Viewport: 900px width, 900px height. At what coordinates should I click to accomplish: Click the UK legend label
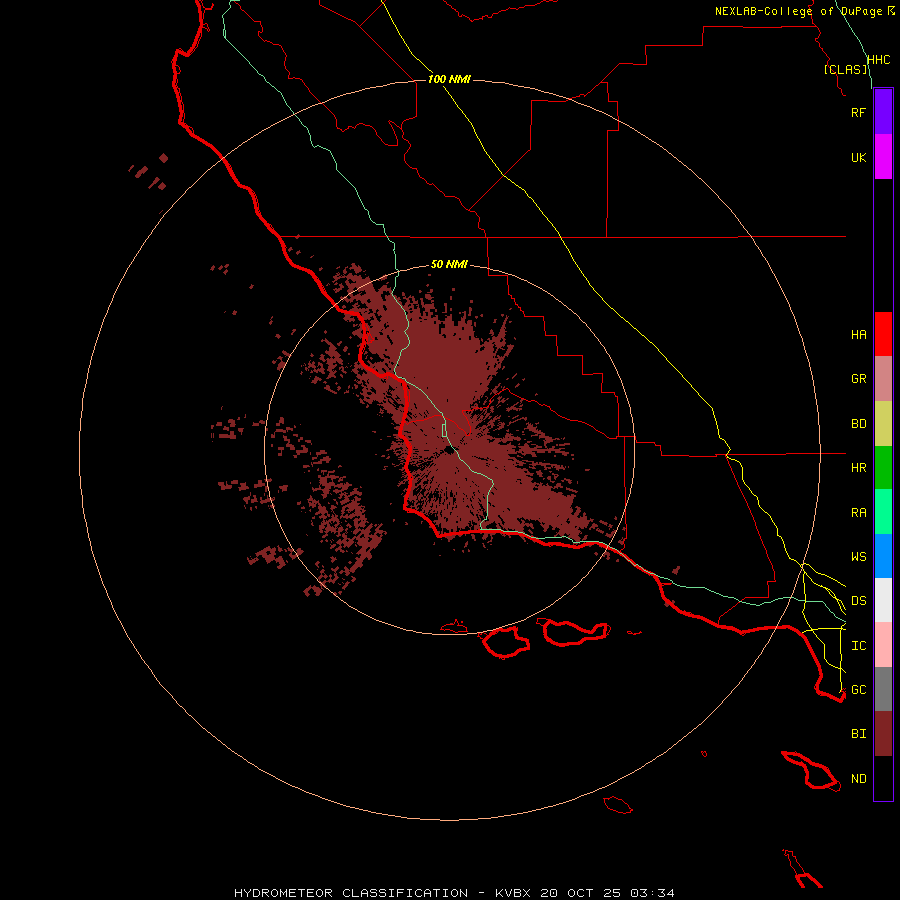[x=858, y=157]
